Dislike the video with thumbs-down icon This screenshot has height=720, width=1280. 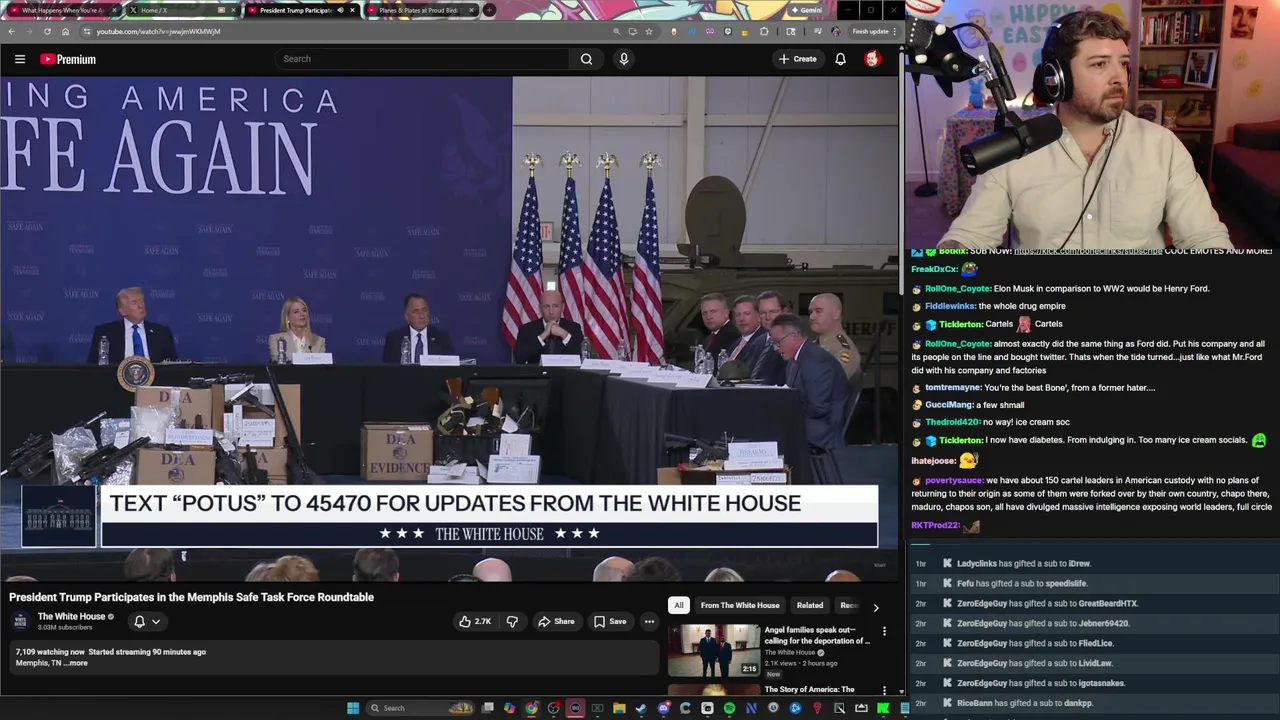(512, 621)
